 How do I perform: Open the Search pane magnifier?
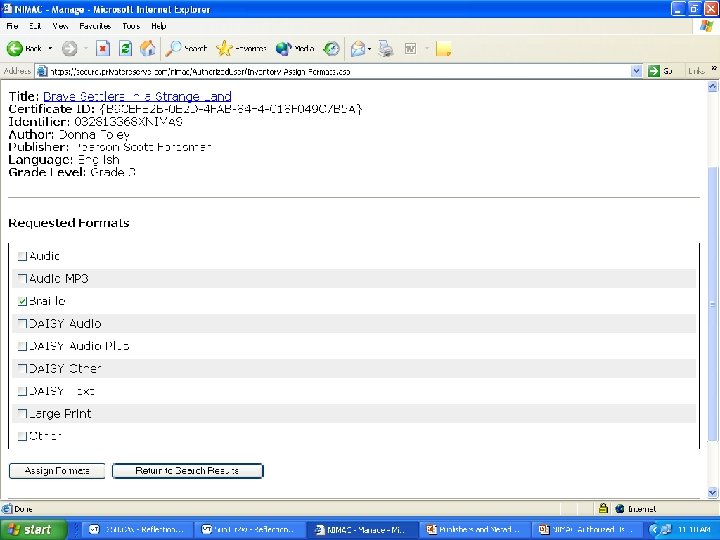coord(174,48)
